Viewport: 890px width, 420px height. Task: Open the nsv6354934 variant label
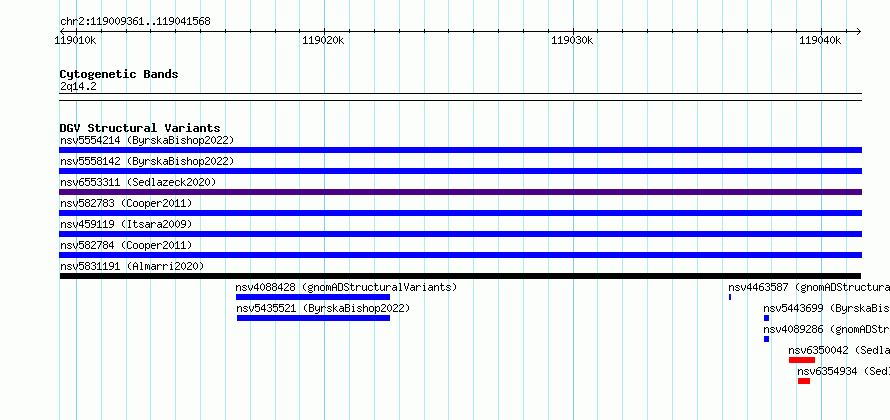(843, 371)
